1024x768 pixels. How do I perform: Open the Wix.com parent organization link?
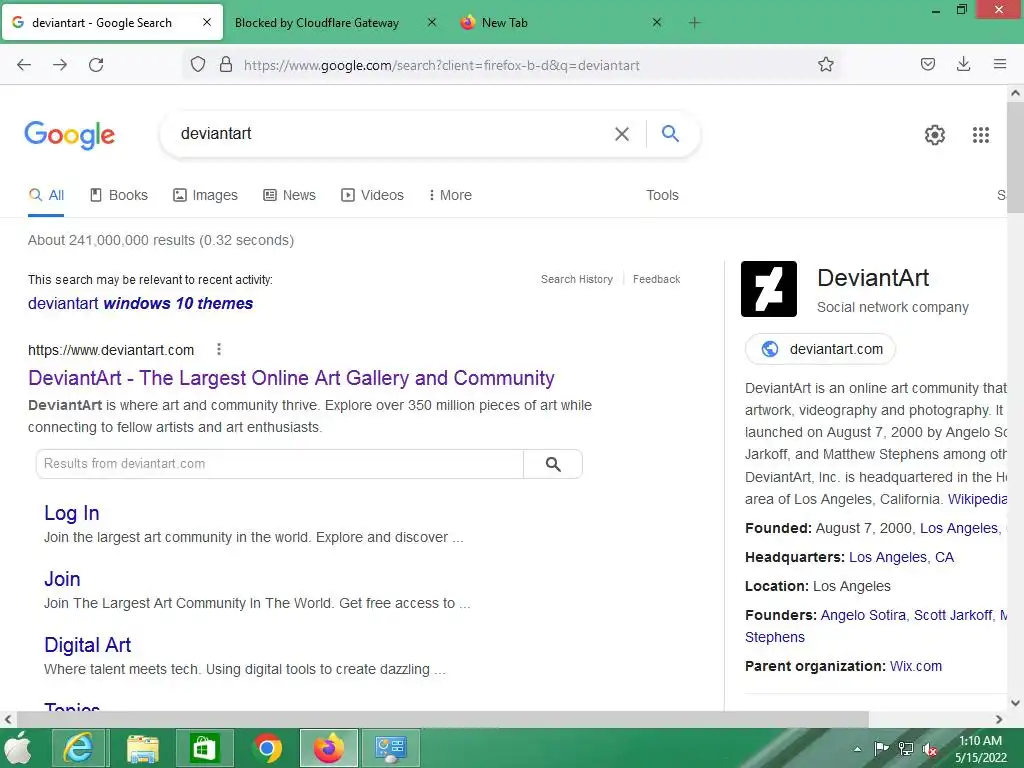916,667
